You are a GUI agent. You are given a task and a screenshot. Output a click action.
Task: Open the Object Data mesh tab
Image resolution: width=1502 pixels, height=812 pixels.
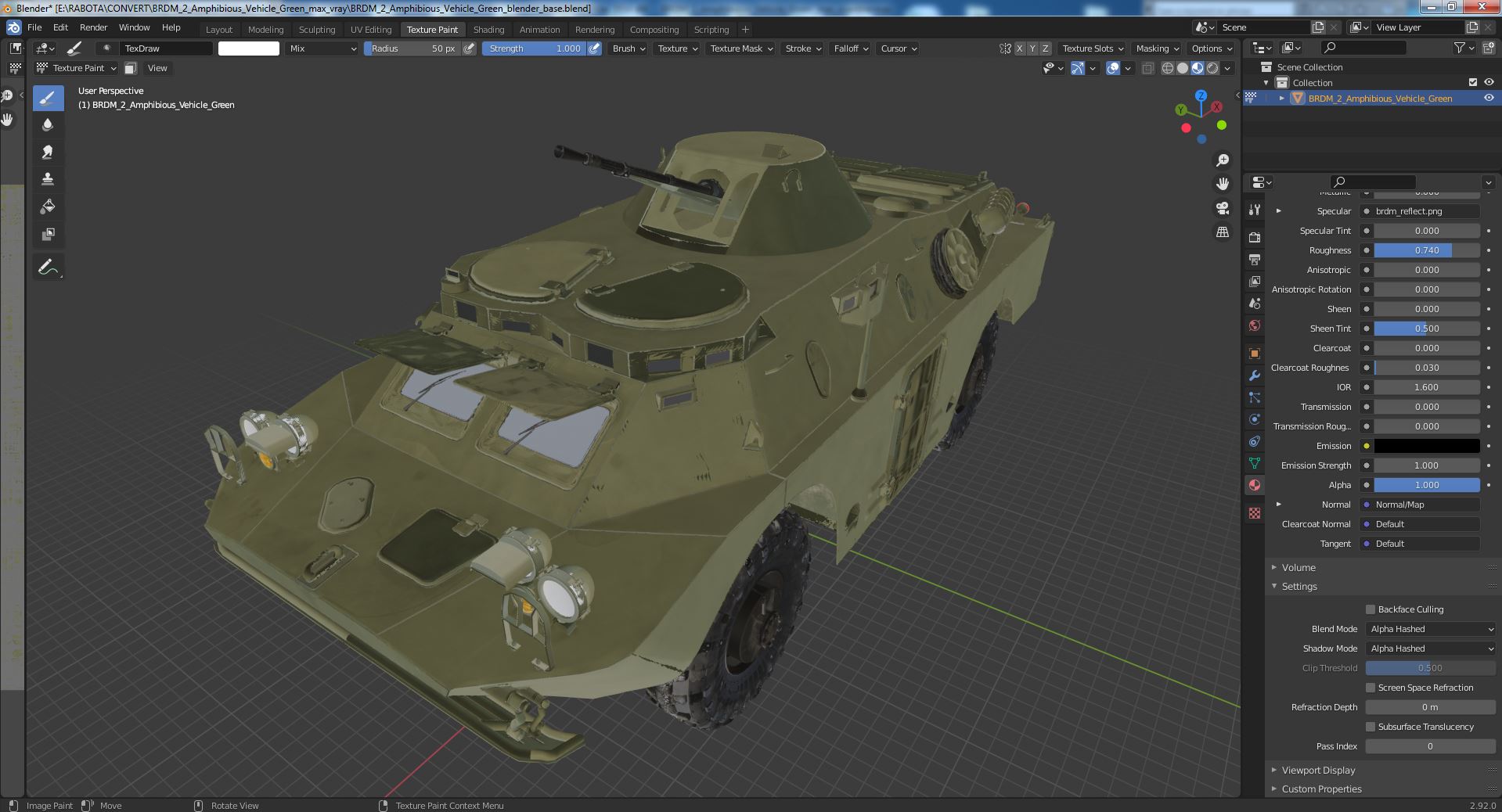coord(1255,463)
